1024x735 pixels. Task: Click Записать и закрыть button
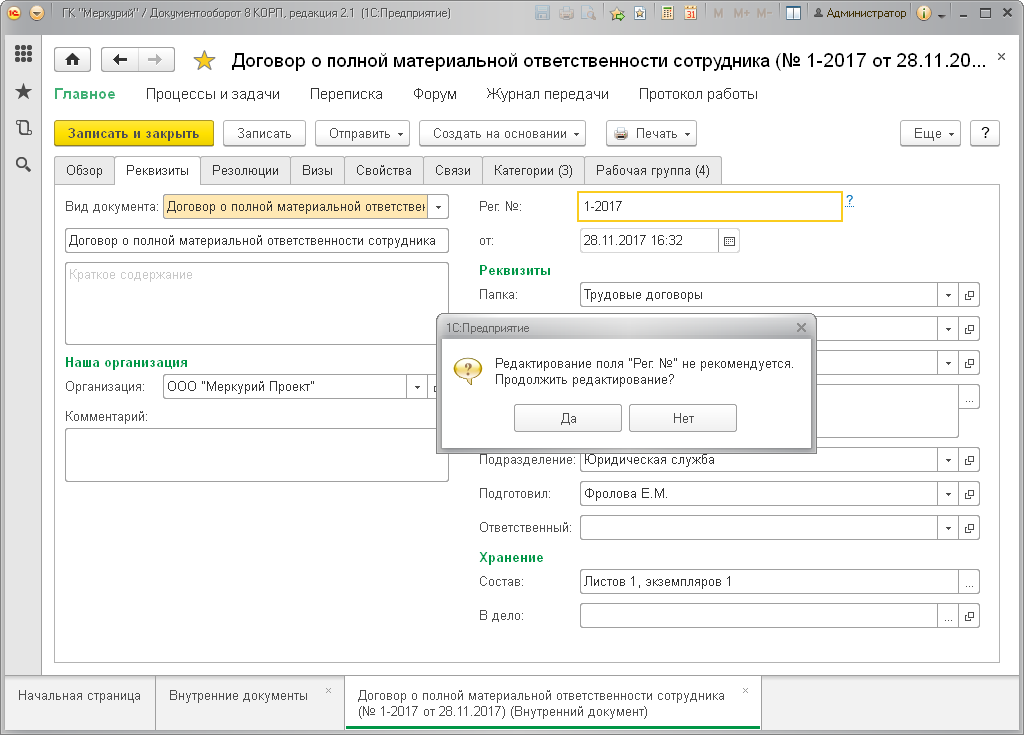[x=134, y=133]
